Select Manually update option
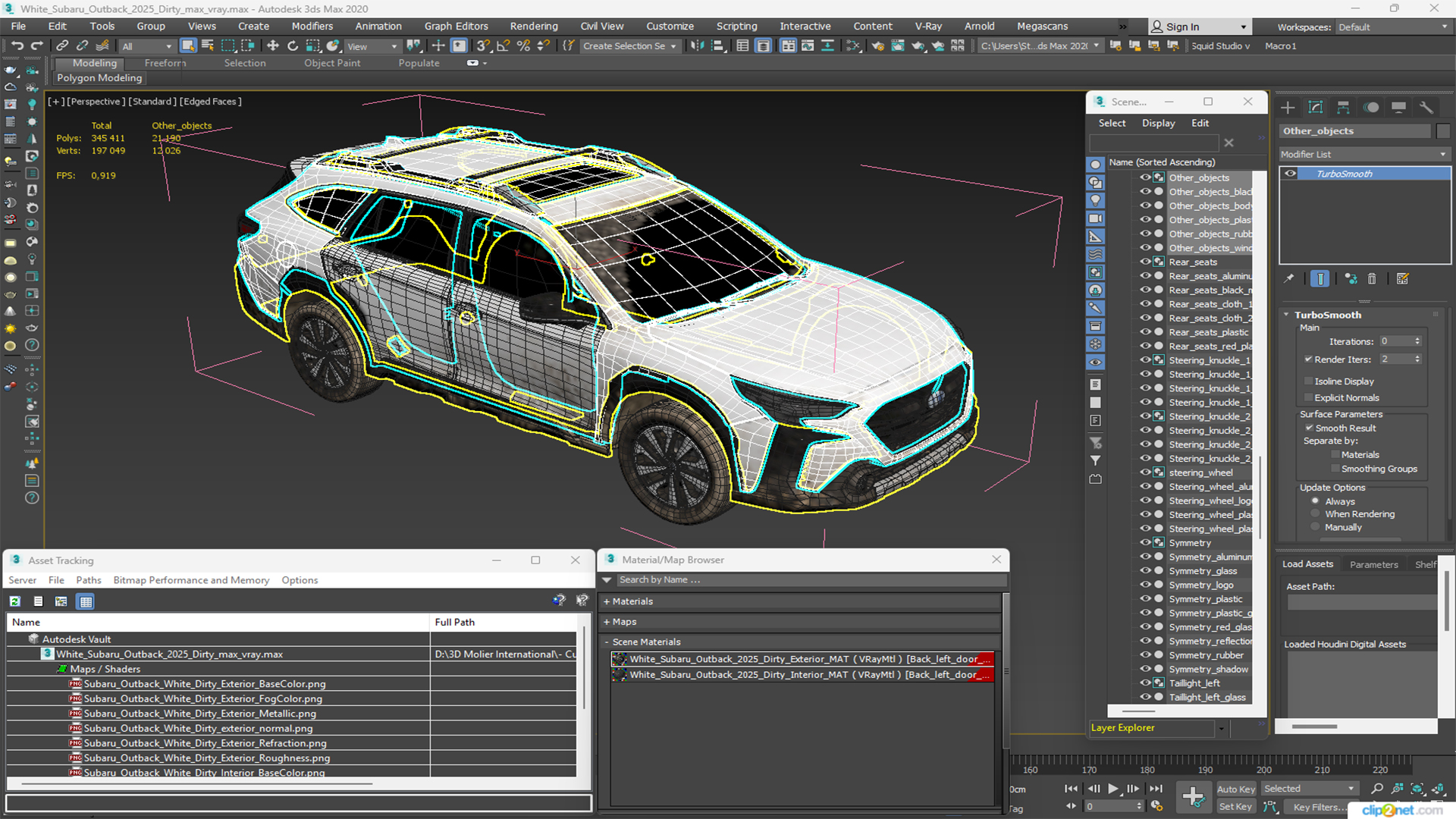Screen dimensions: 1456x819 (1316, 528)
